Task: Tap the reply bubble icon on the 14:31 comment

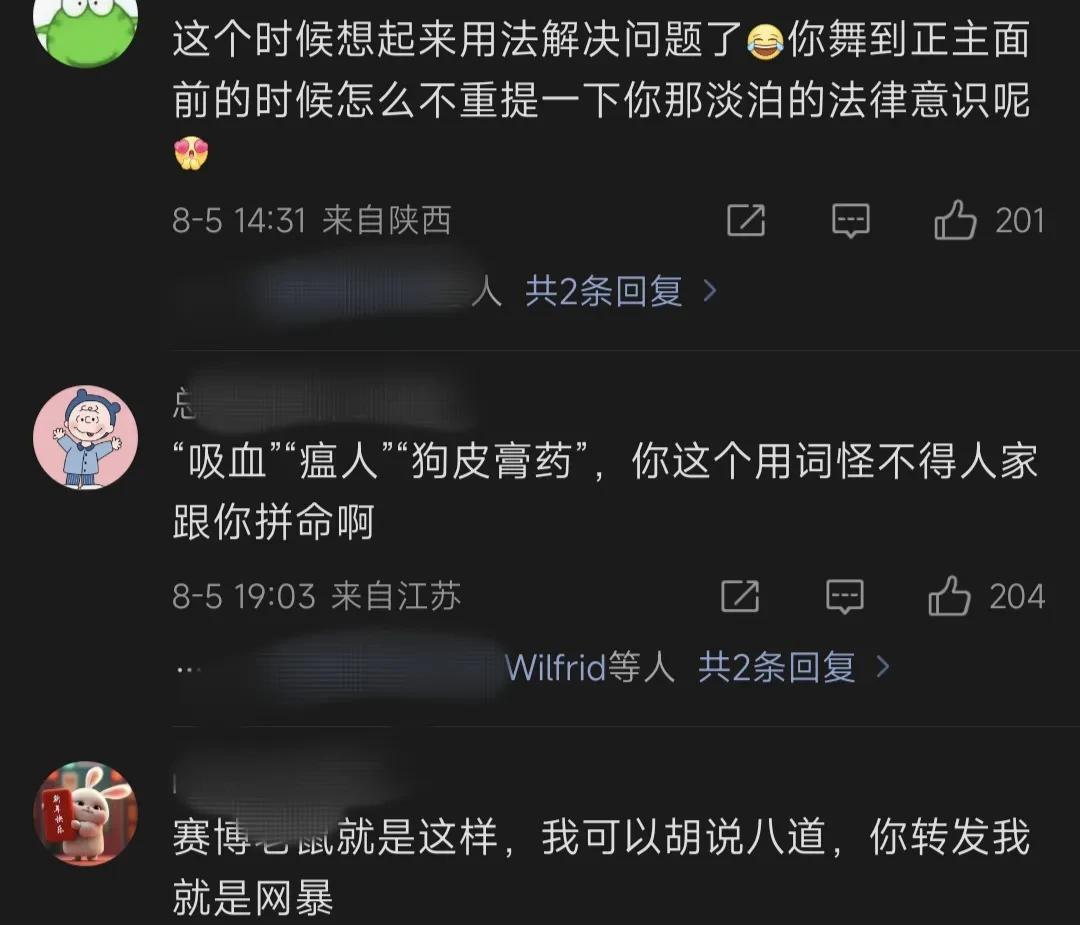Action: (x=851, y=221)
